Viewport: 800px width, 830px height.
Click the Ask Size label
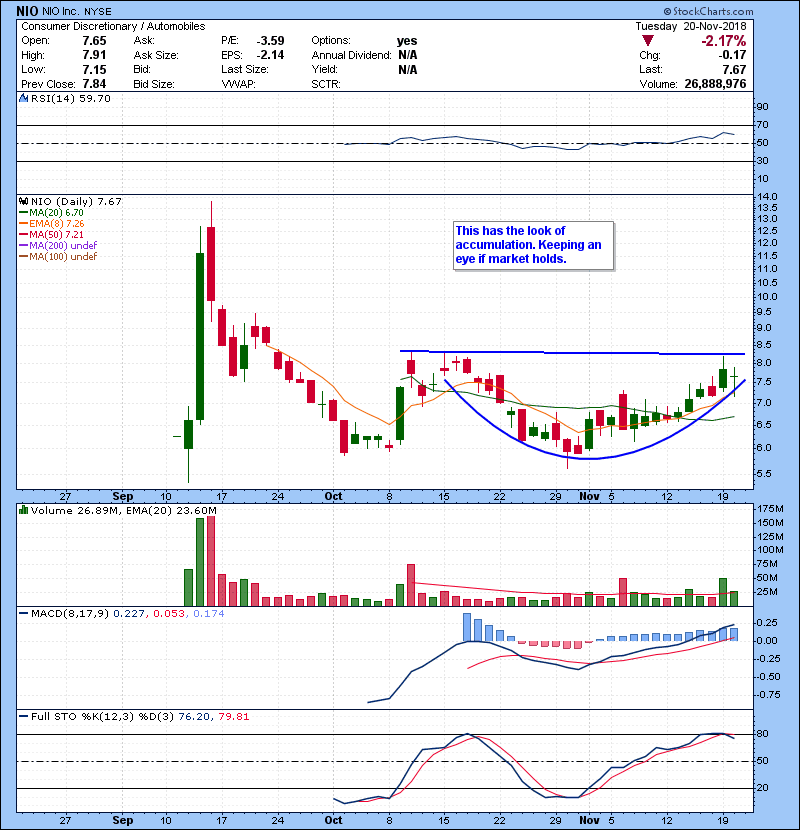point(156,55)
